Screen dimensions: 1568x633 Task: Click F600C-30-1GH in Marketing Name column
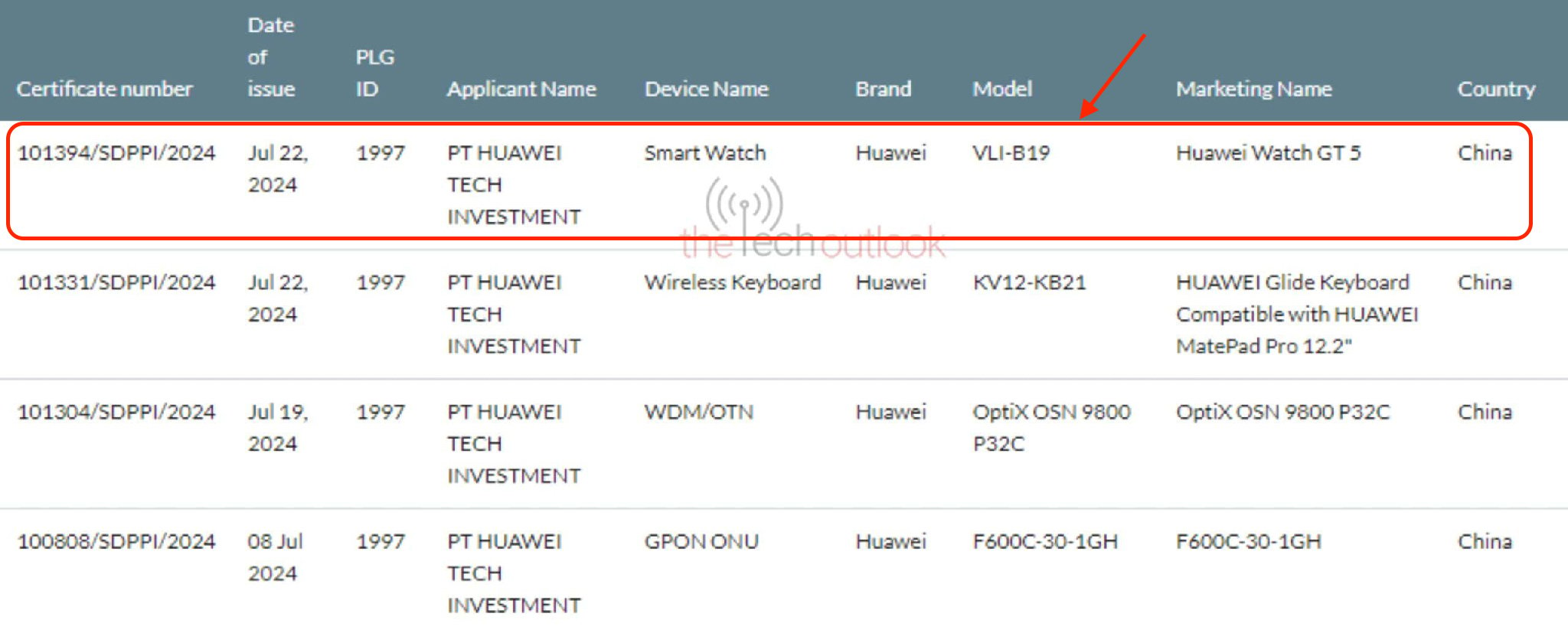[x=1249, y=541]
